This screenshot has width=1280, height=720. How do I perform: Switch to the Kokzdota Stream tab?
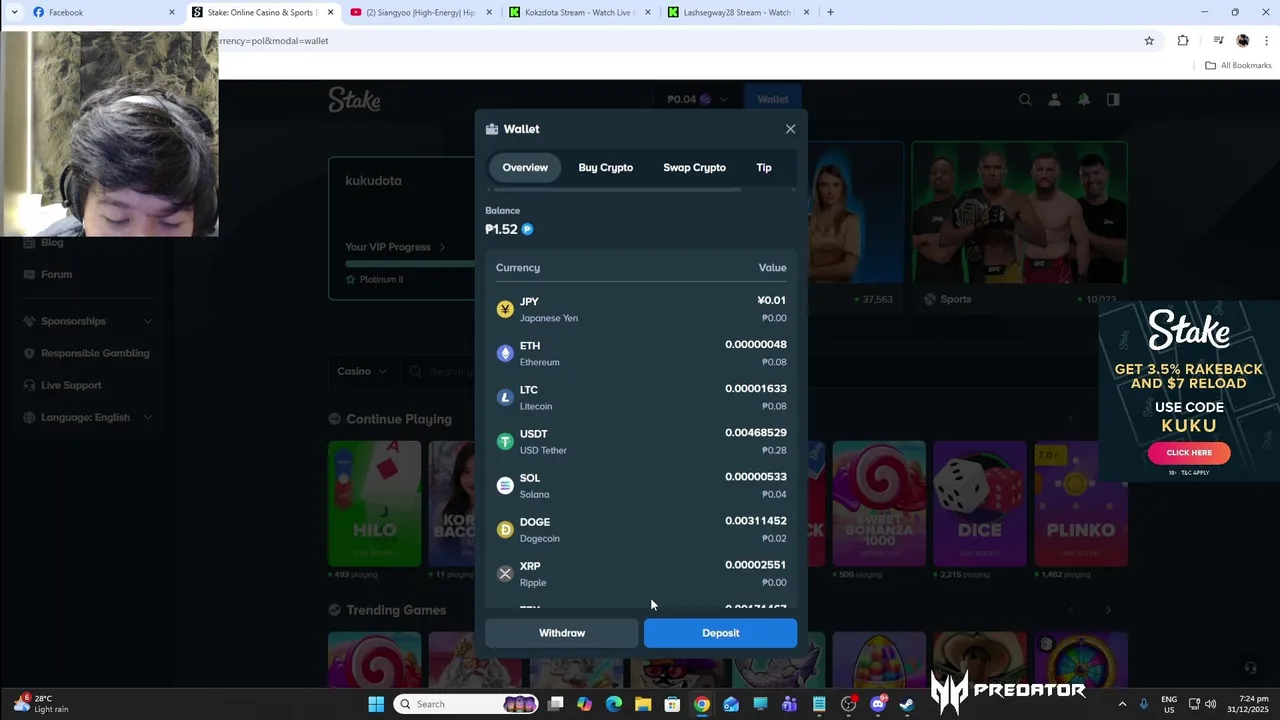coord(581,12)
